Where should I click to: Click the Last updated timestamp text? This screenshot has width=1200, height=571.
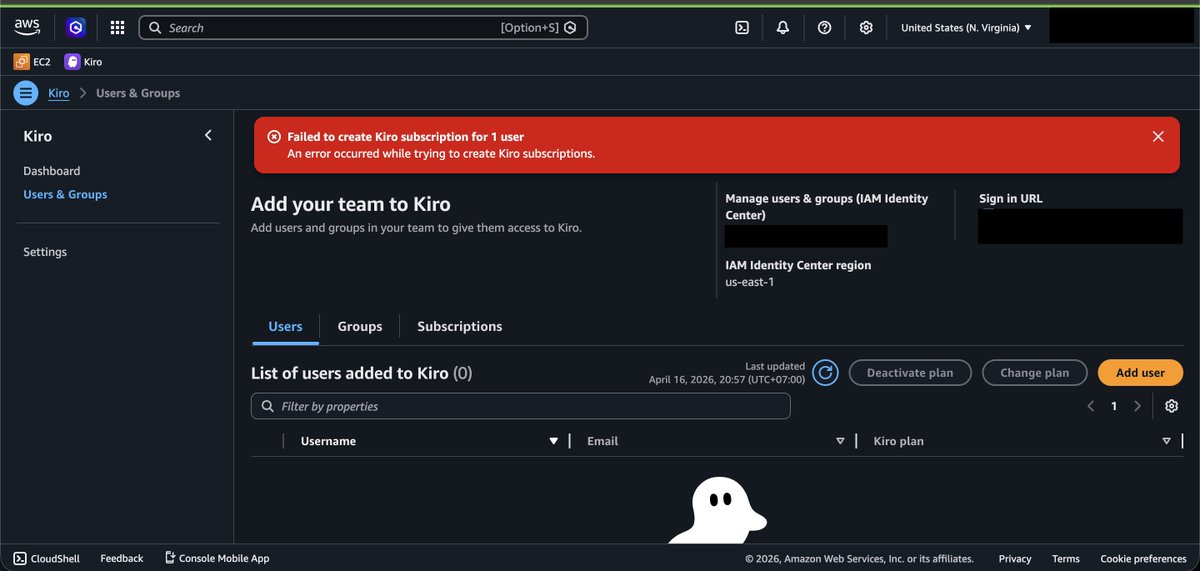coord(727,373)
